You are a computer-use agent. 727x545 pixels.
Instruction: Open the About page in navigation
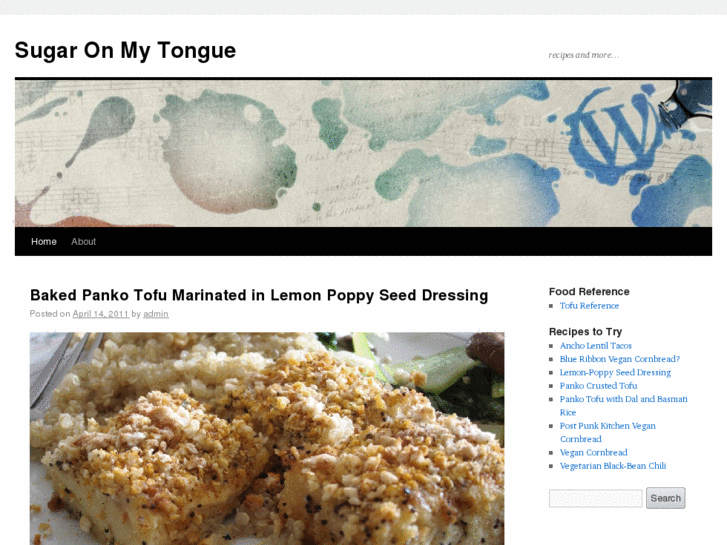point(83,242)
